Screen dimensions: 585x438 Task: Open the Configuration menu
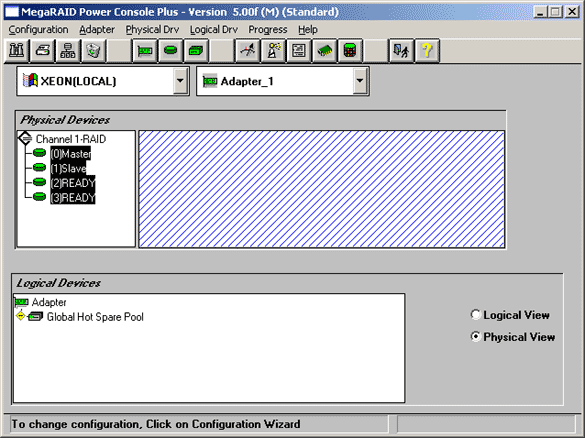[x=38, y=29]
